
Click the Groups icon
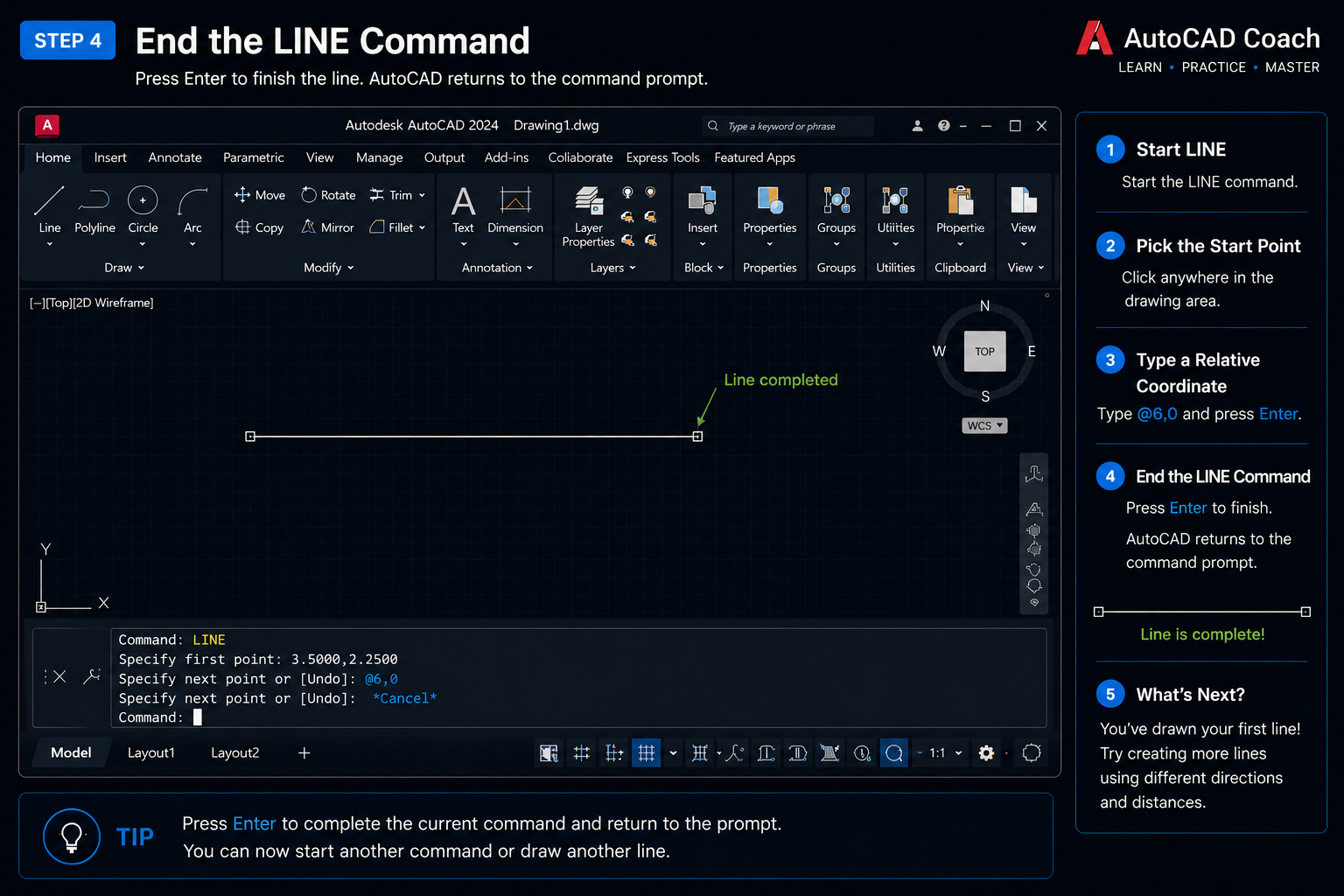[836, 200]
